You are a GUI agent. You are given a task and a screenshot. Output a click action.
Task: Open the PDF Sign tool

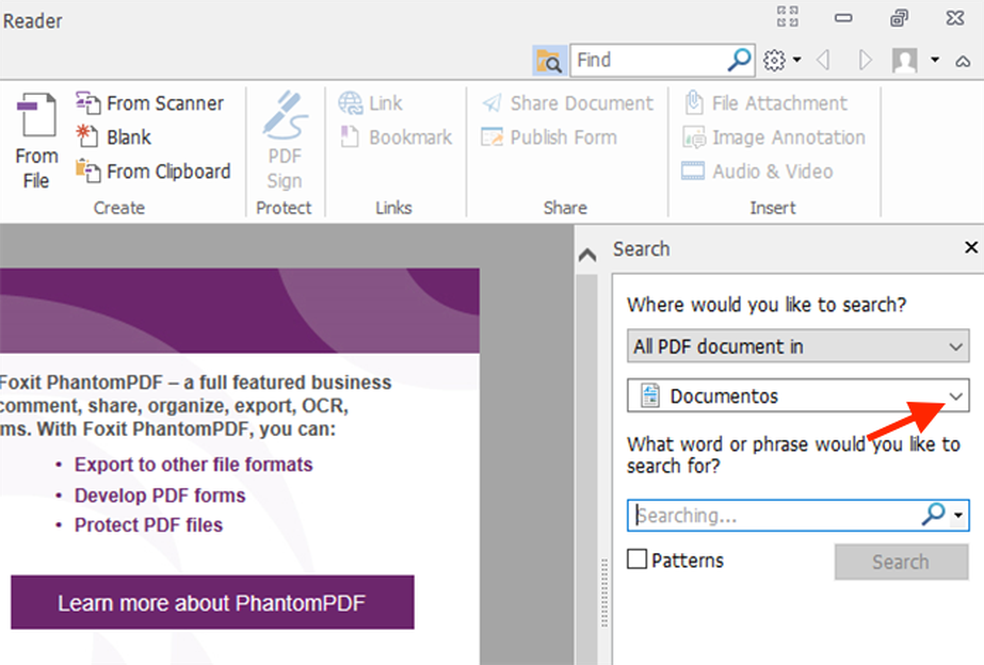(x=284, y=137)
